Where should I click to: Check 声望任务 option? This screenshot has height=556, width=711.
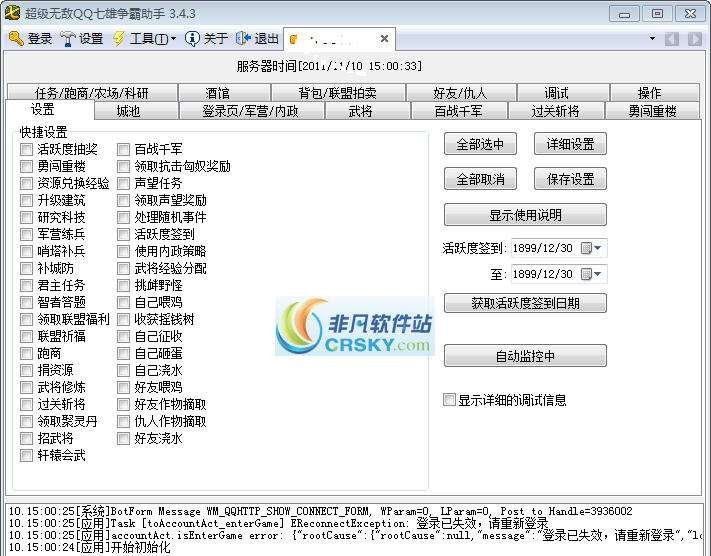(123, 183)
